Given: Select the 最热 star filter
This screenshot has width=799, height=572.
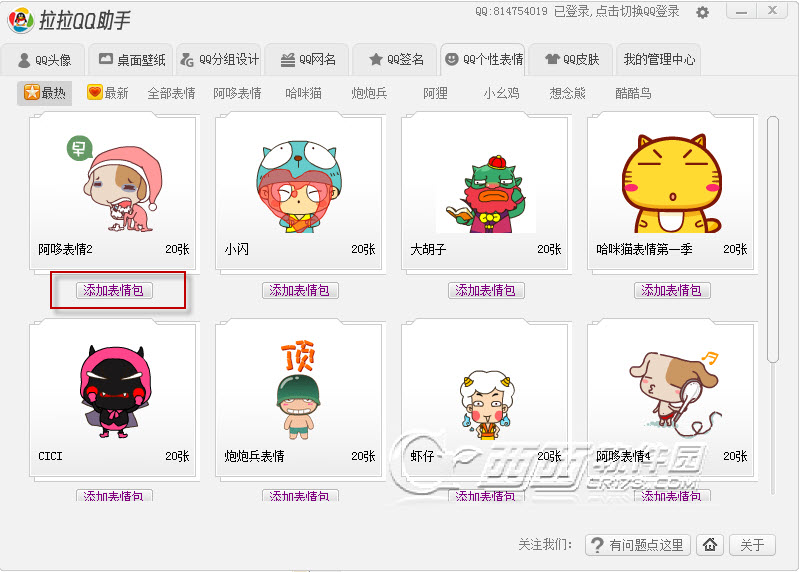Looking at the screenshot, I should tap(44, 93).
